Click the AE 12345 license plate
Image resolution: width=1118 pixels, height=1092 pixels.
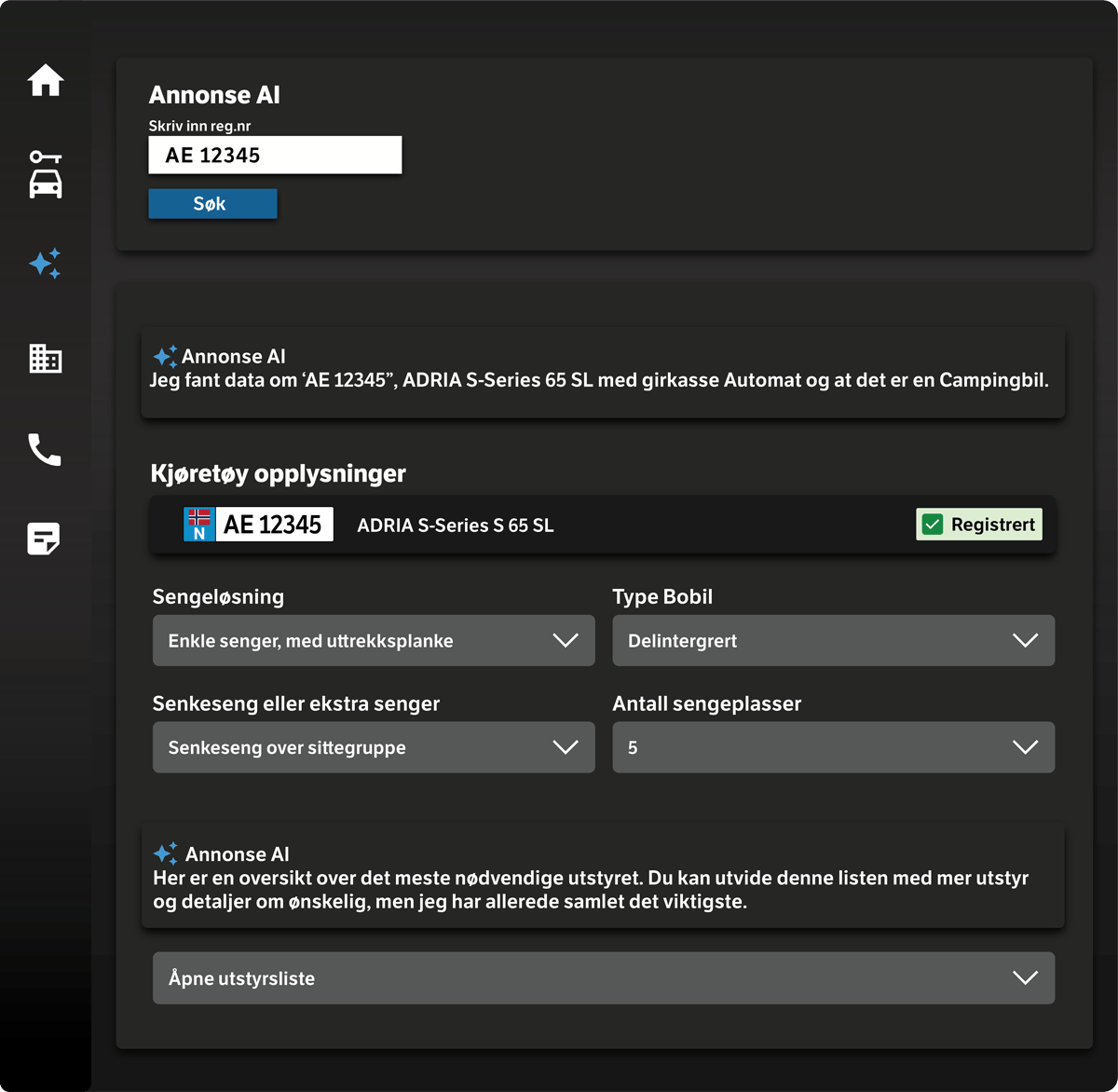pyautogui.click(x=259, y=525)
